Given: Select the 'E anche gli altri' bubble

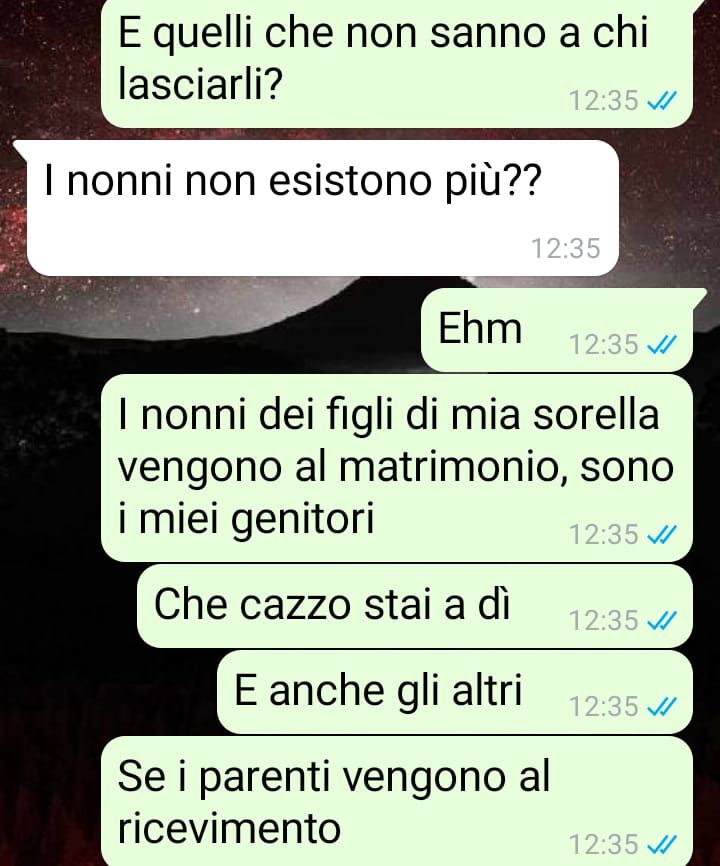Looking at the screenshot, I should coord(455,692).
